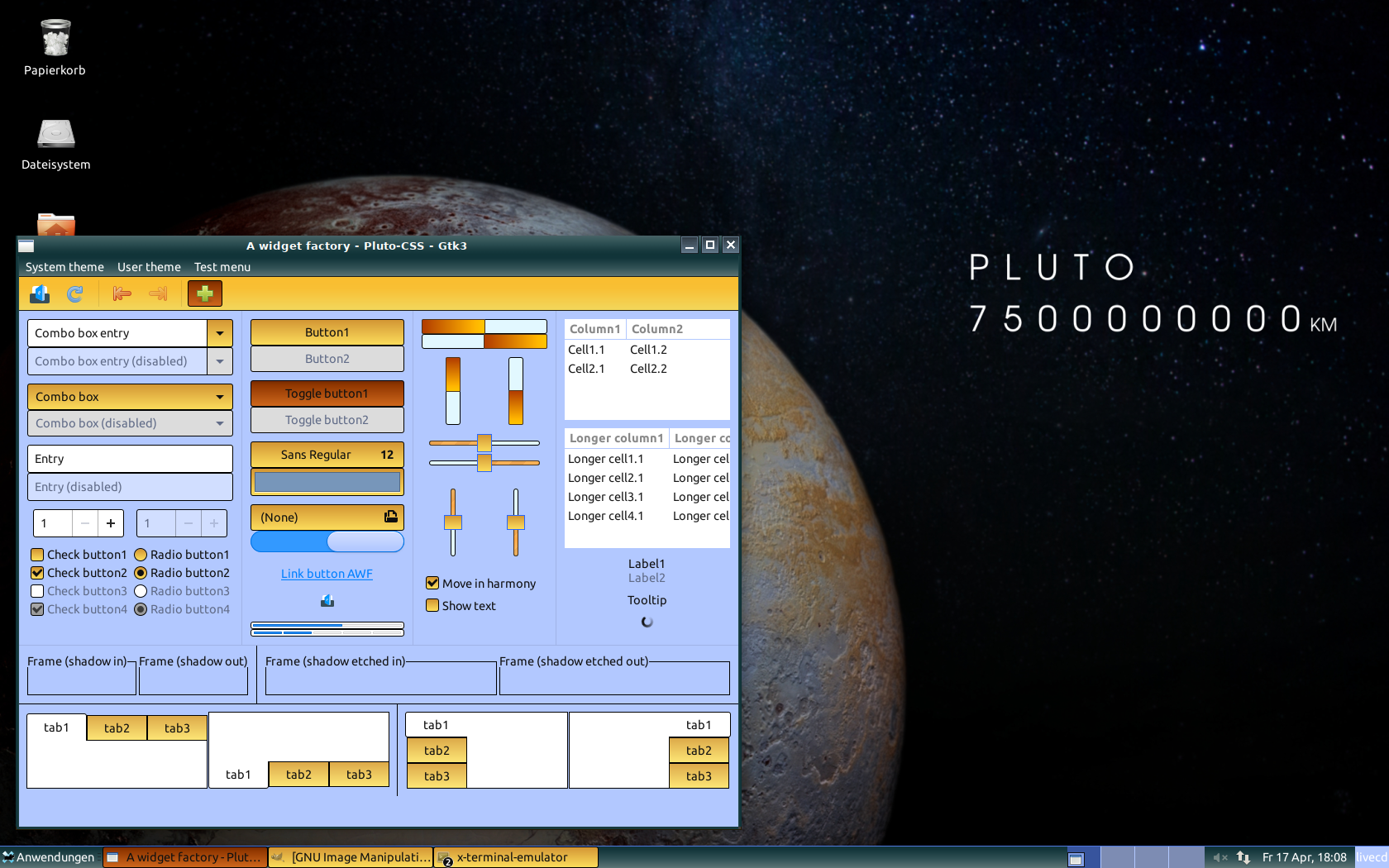The width and height of the screenshot is (1389, 868).
Task: Follow the Link button AWF hyperlink
Action: [x=327, y=573]
